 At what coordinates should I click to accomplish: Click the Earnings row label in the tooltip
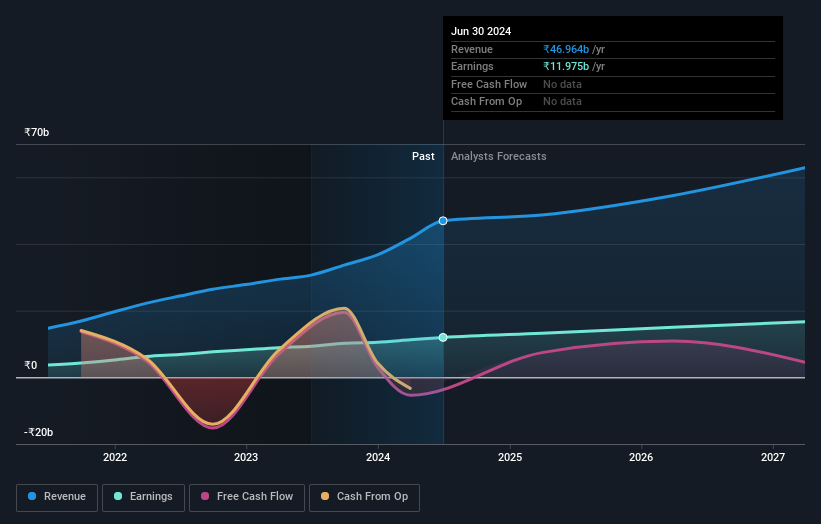click(x=472, y=66)
